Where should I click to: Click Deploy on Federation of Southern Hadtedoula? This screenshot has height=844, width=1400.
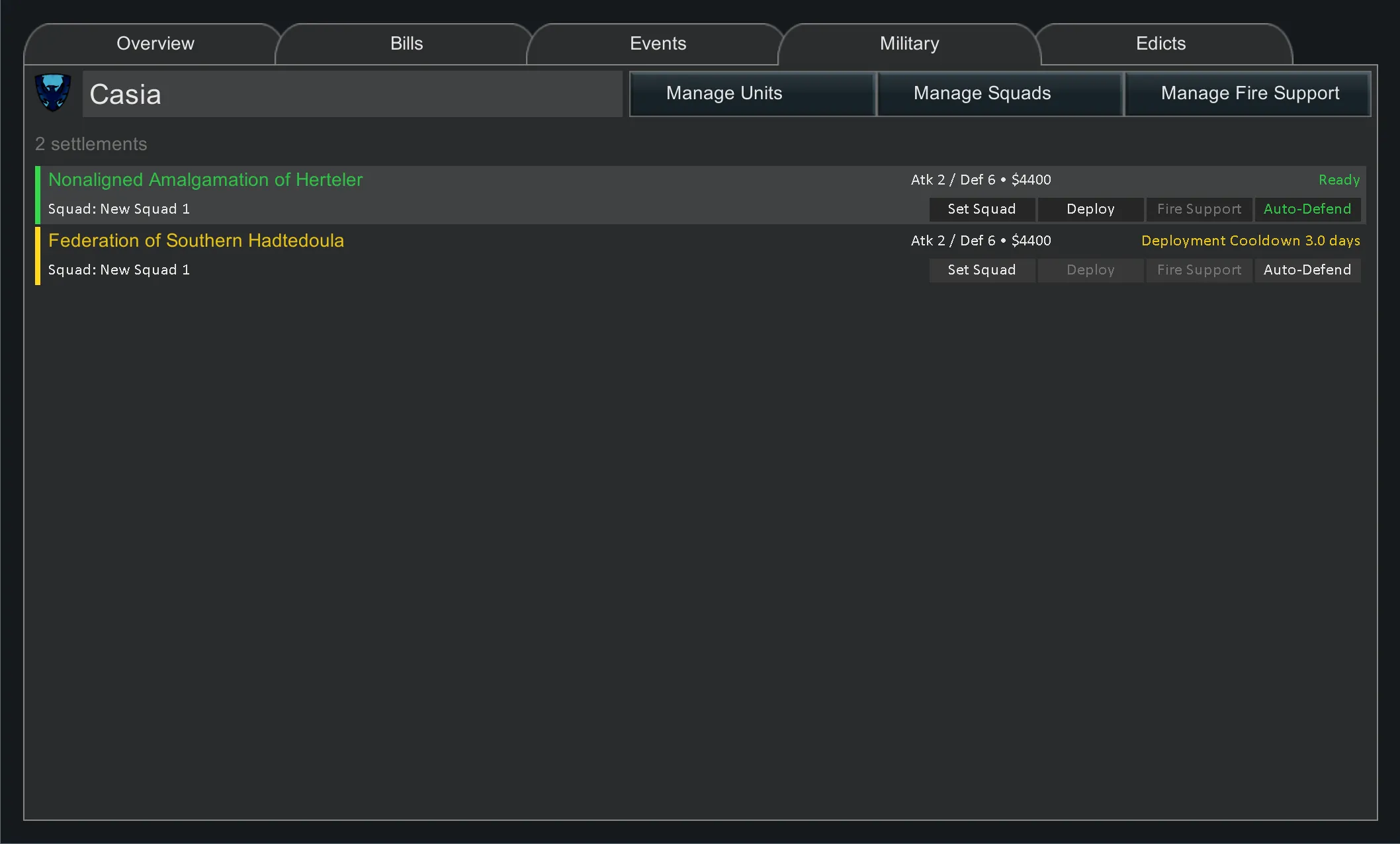tap(1090, 270)
